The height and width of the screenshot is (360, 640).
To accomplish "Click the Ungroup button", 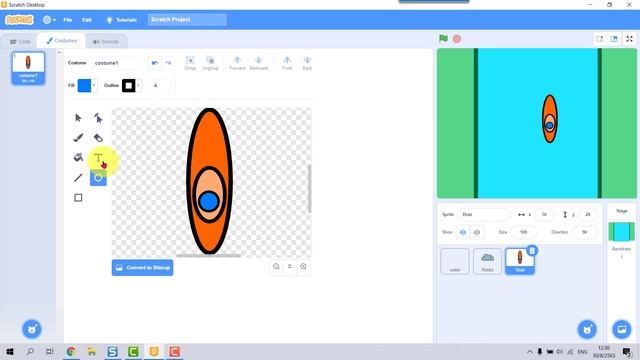I will coord(210,63).
